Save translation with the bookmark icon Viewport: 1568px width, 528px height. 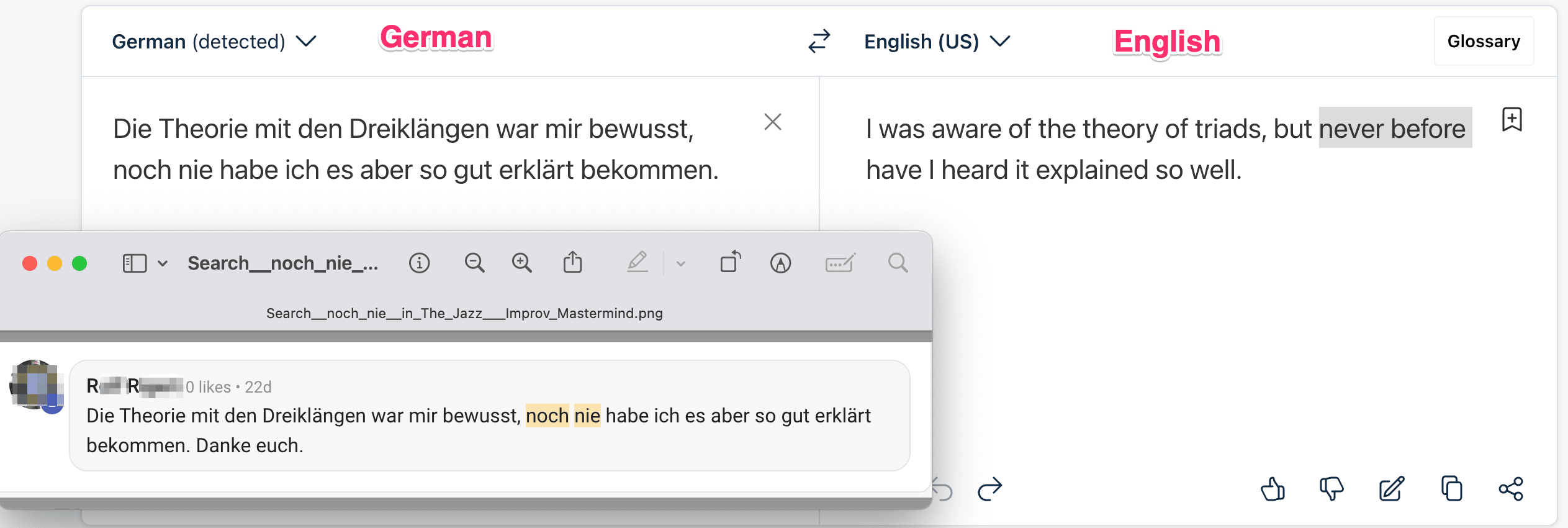[x=1512, y=119]
